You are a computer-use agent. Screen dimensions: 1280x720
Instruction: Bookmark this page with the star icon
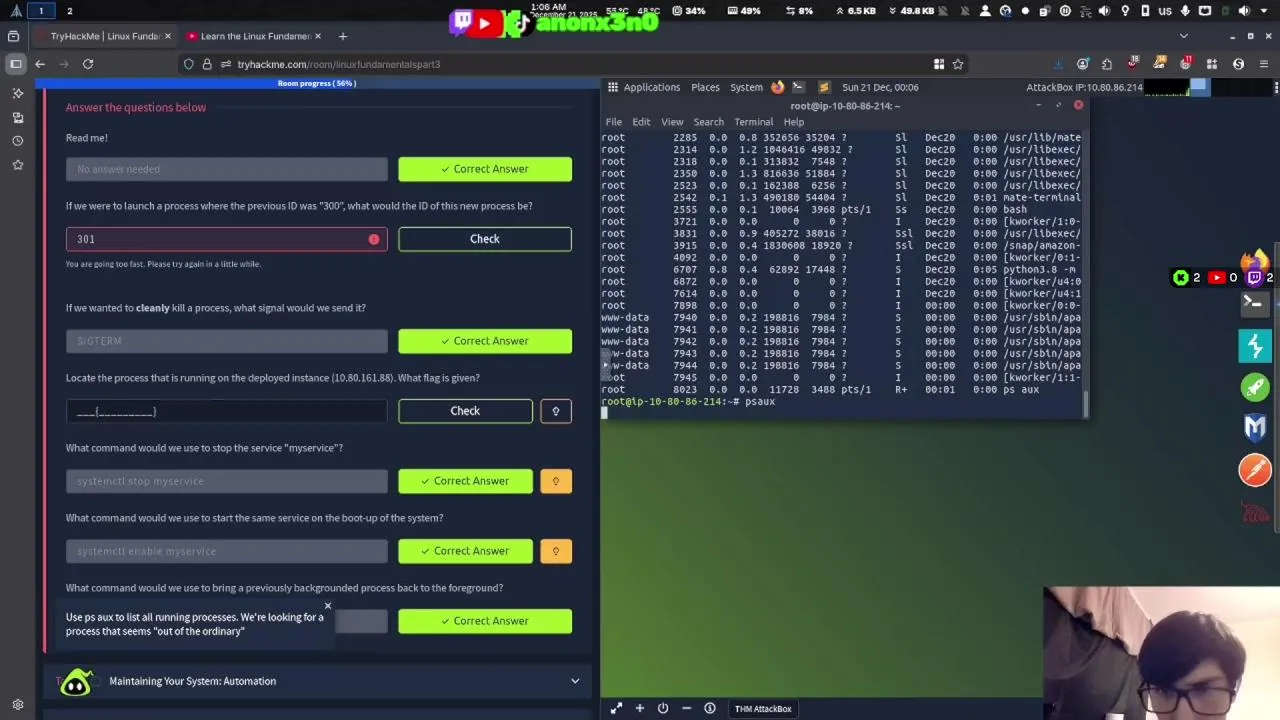click(958, 64)
